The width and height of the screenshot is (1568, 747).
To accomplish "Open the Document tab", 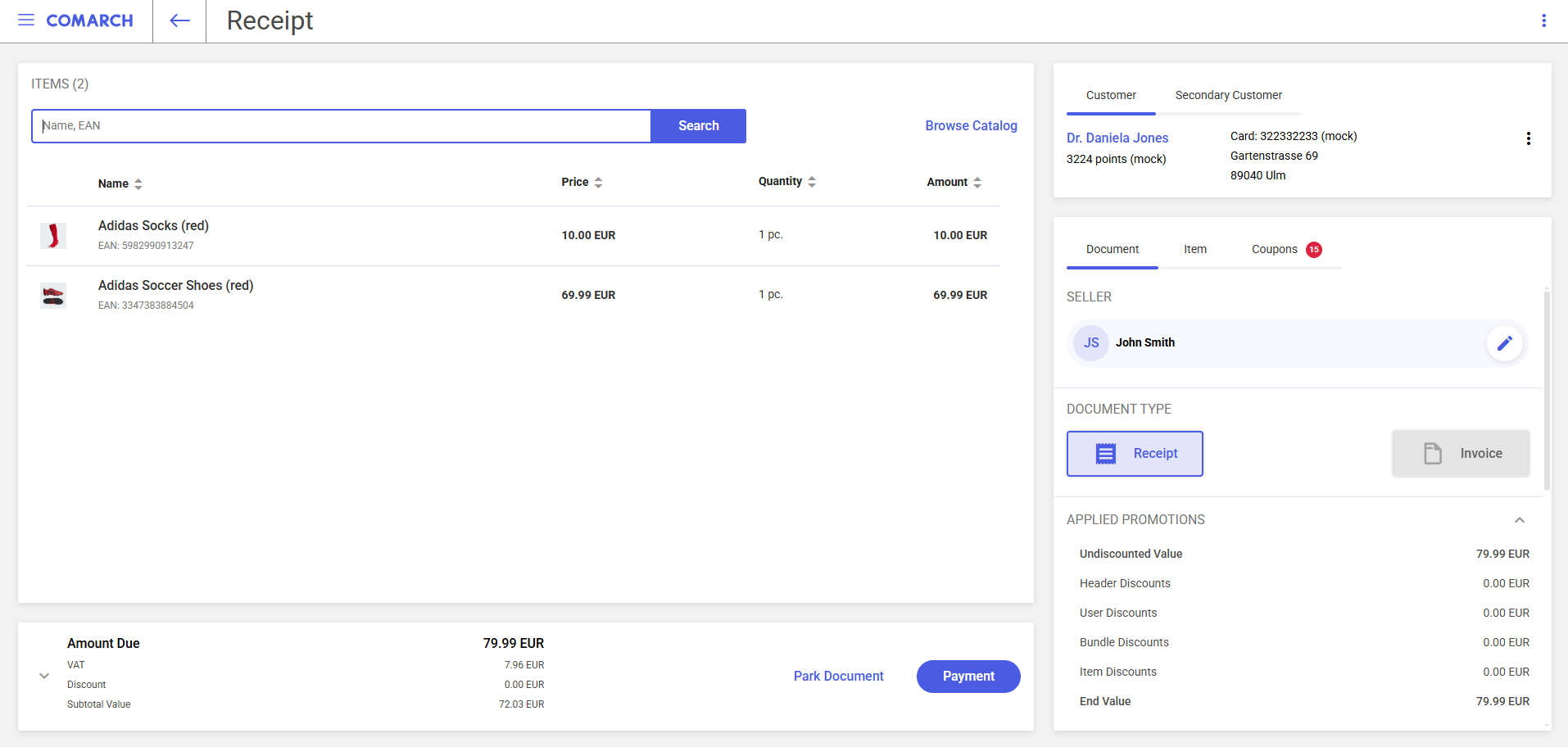I will point(1113,250).
